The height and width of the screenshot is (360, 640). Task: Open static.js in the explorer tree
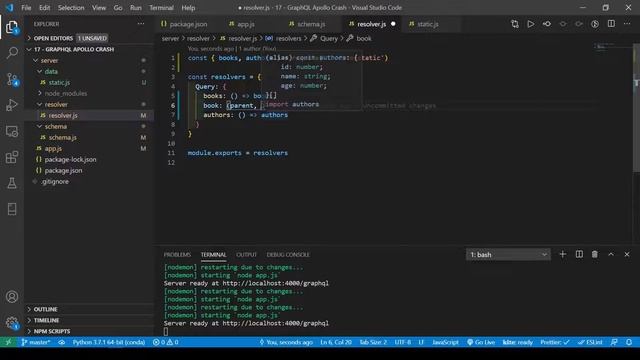point(89,82)
